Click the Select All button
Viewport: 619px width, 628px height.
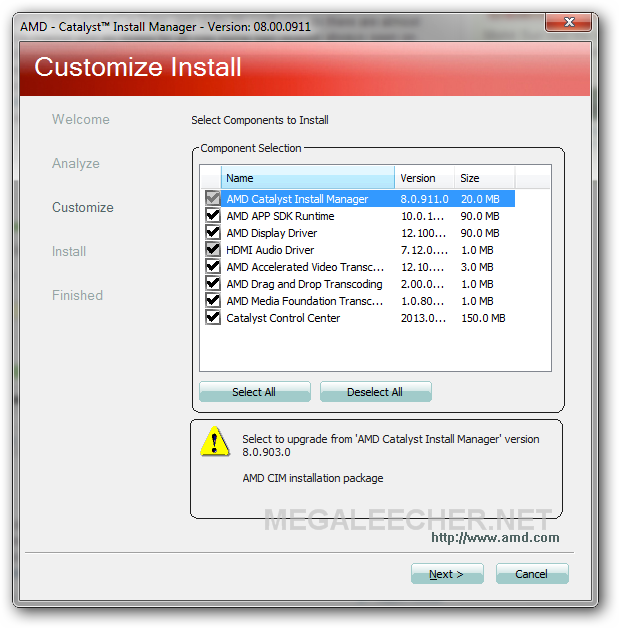click(x=255, y=392)
